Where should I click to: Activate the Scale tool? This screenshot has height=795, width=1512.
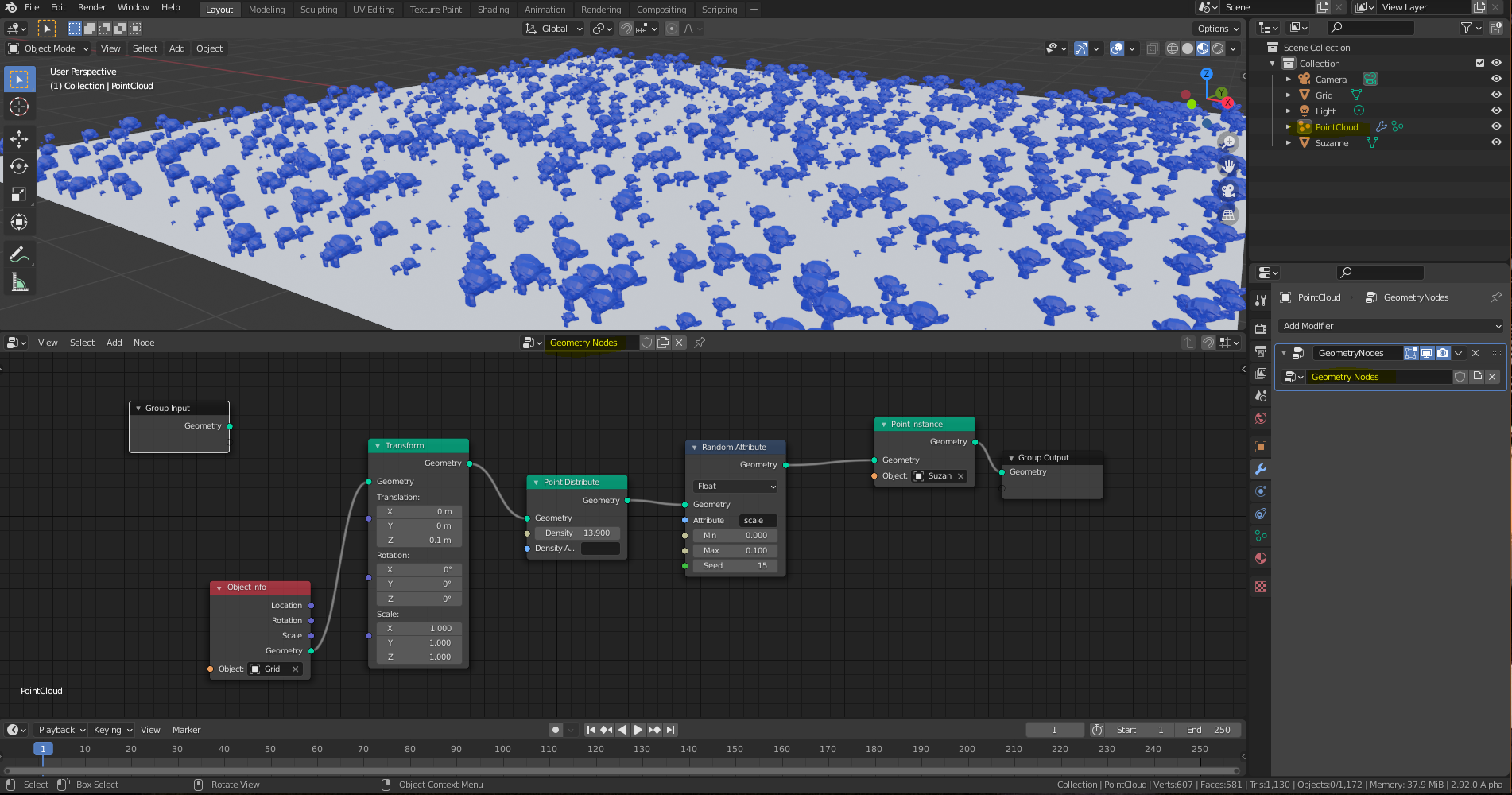[19, 195]
